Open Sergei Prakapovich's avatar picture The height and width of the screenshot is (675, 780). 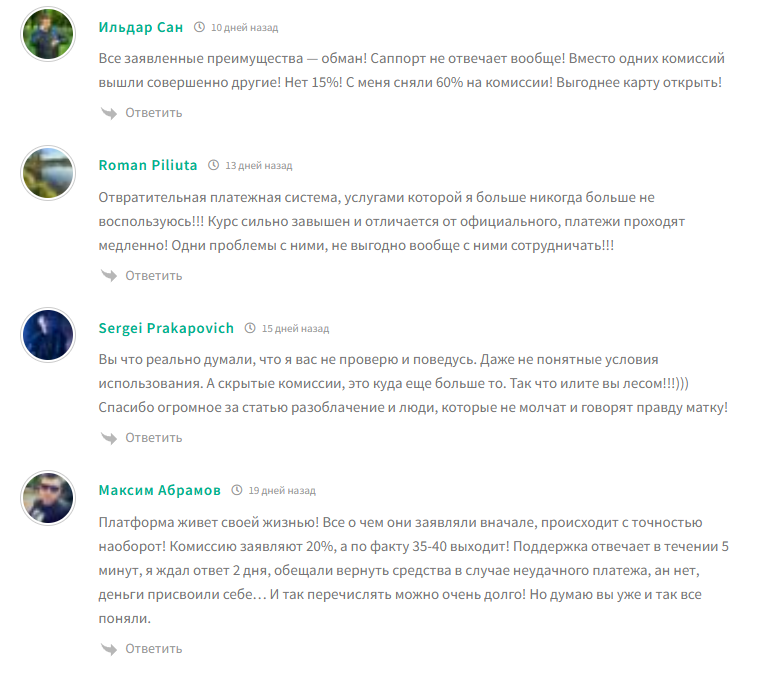(x=48, y=335)
